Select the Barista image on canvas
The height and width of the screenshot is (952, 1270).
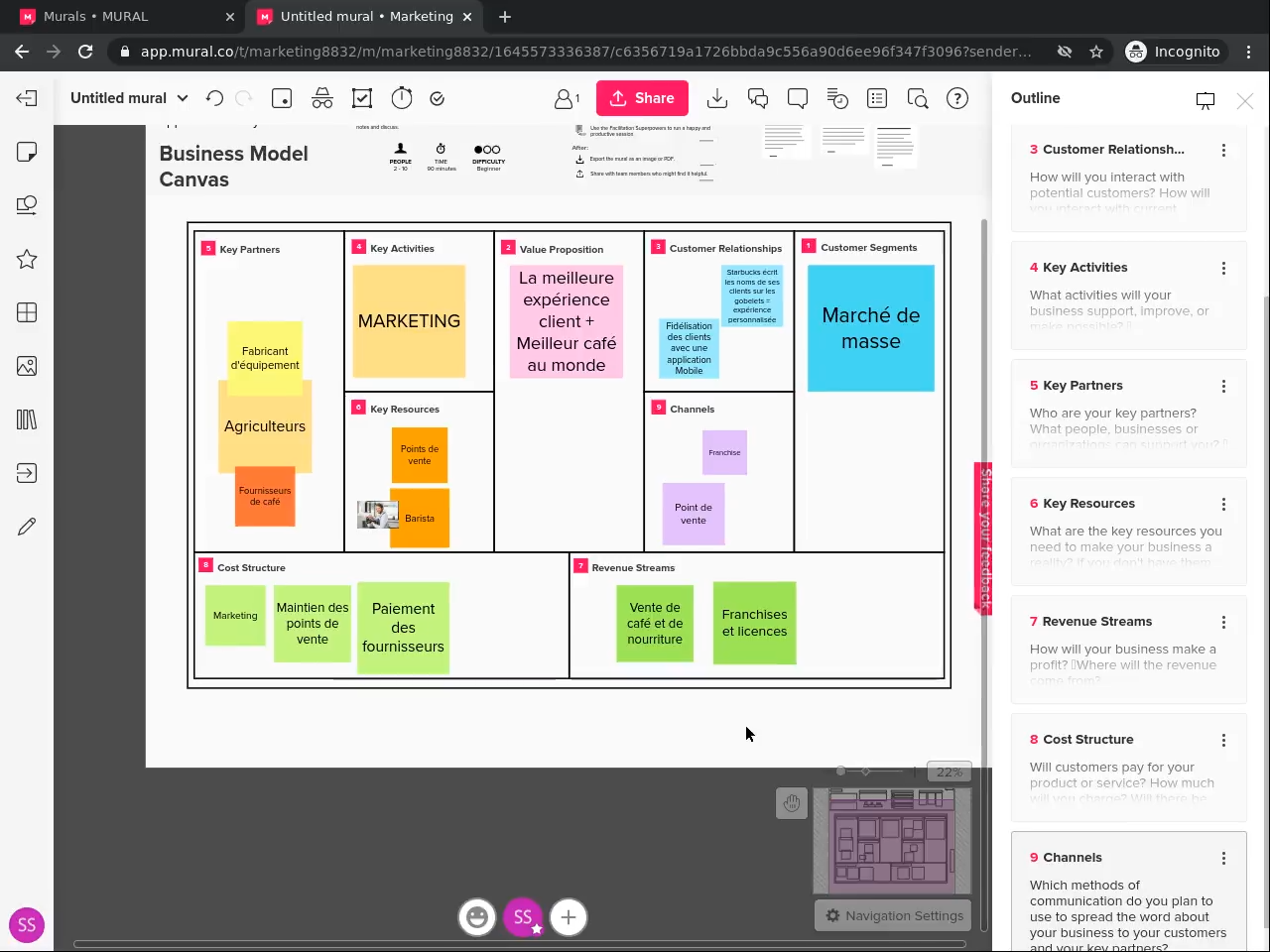point(378,515)
